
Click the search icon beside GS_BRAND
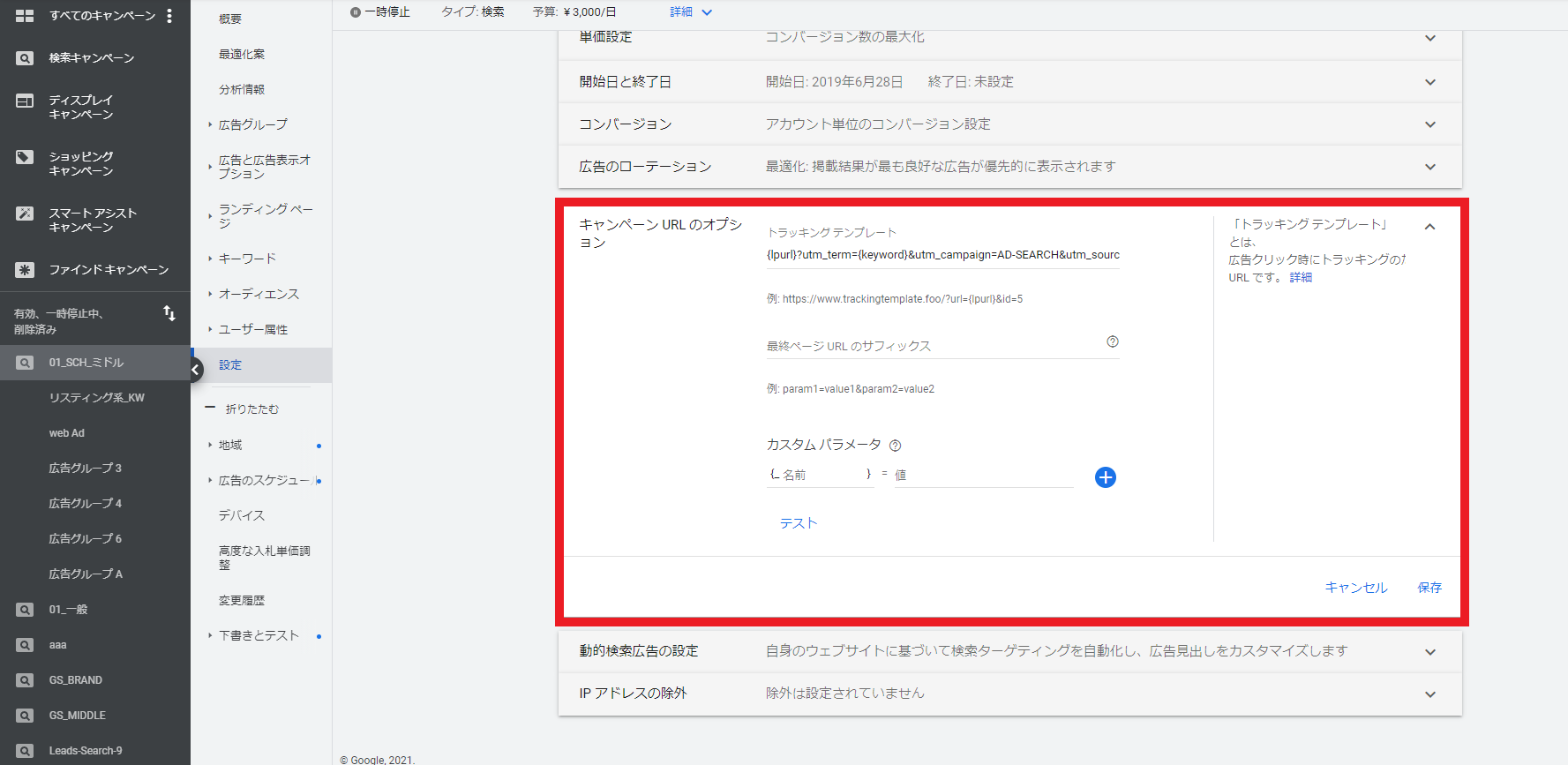(25, 680)
